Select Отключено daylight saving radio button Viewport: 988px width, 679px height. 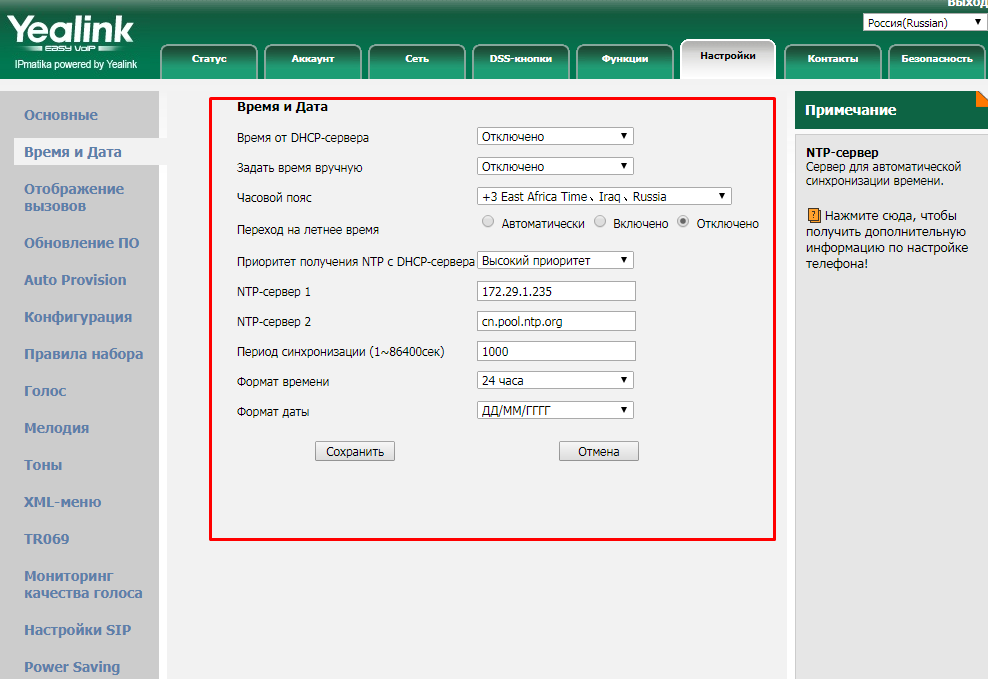coord(683,221)
